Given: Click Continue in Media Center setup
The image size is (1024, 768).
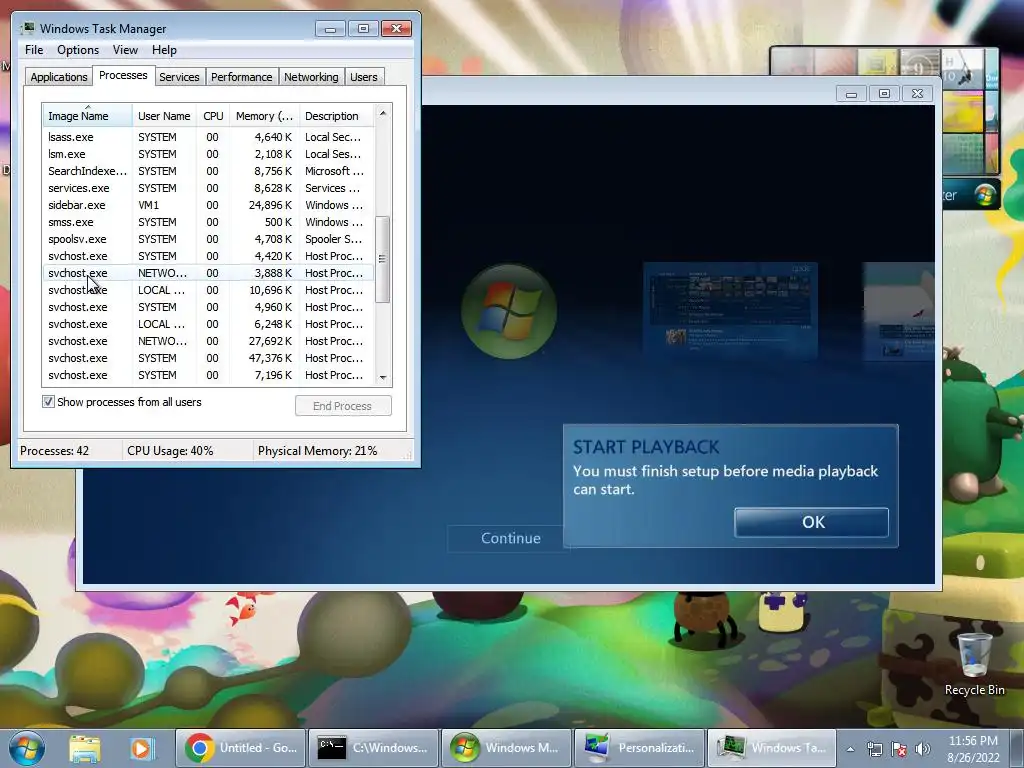Looking at the screenshot, I should click(x=511, y=538).
